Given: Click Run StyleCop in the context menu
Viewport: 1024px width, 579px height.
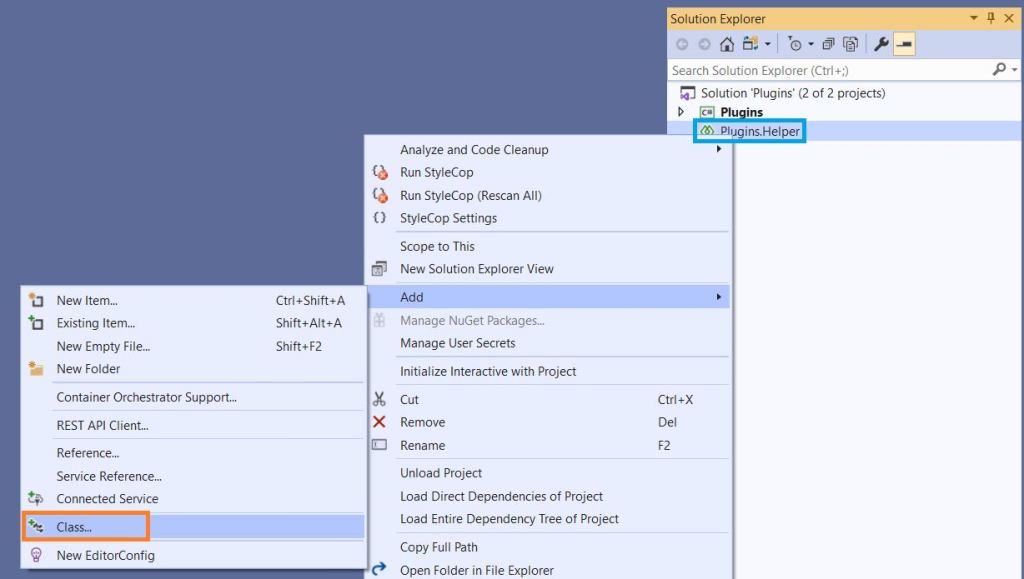Looking at the screenshot, I should [x=436, y=172].
